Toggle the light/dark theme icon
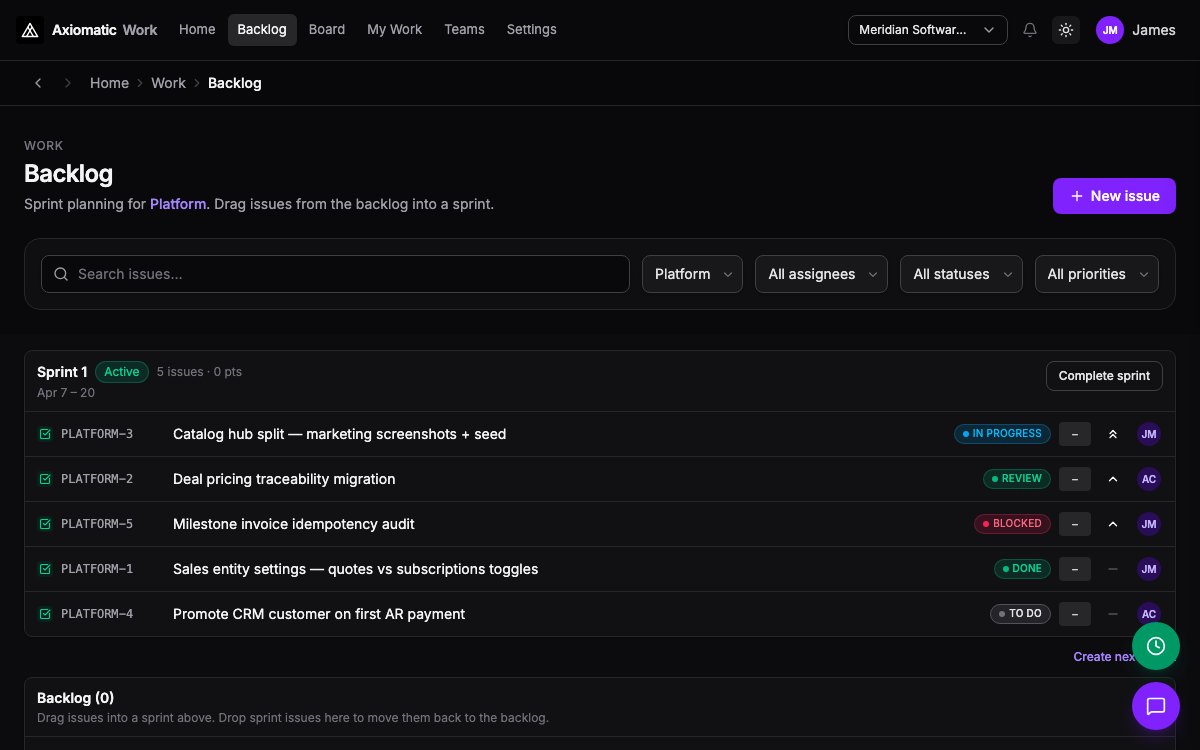This screenshot has width=1200, height=750. coord(1066,30)
